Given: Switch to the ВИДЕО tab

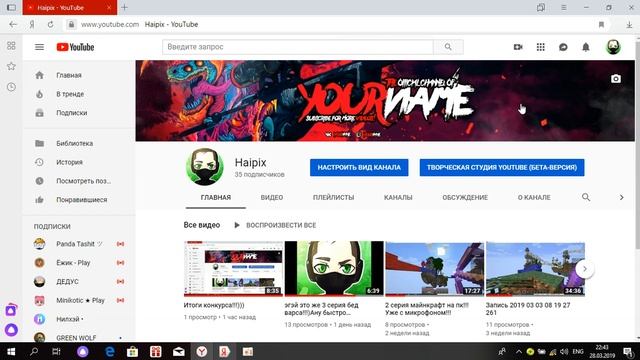Looking at the screenshot, I should tap(272, 198).
